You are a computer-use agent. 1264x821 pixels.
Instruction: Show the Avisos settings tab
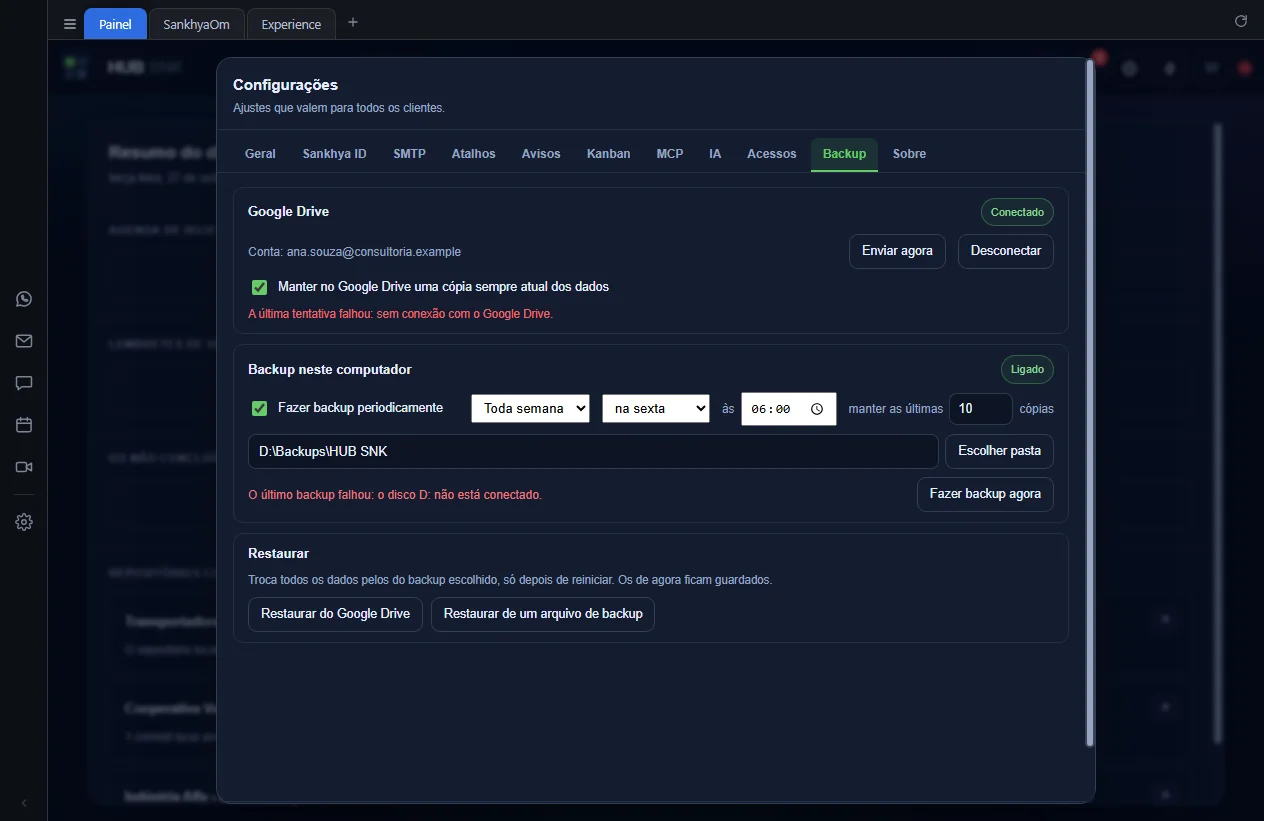pyautogui.click(x=541, y=154)
